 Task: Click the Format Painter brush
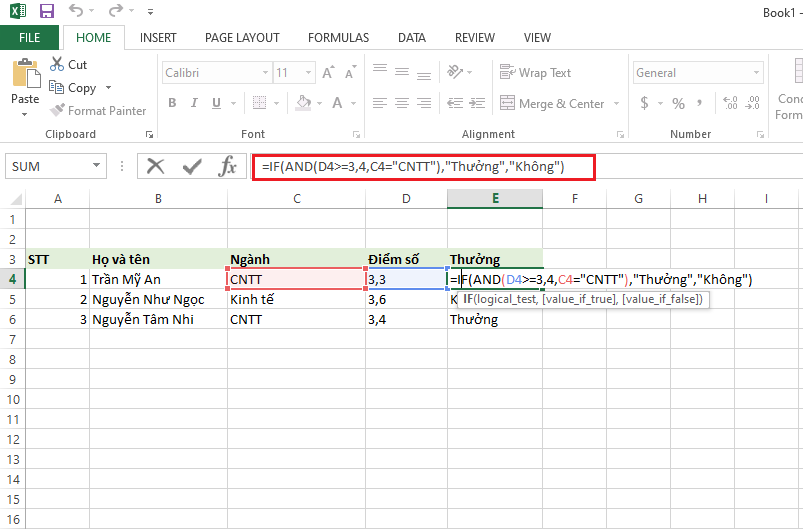(57, 110)
